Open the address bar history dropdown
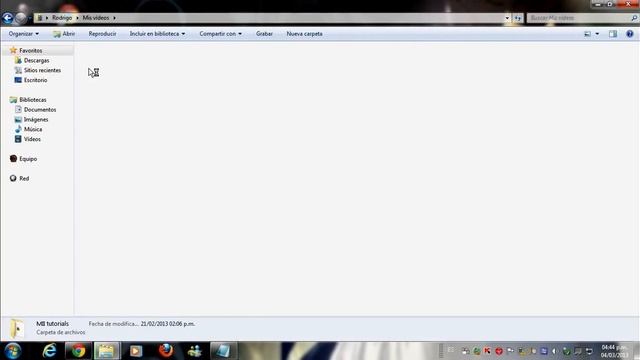 (x=507, y=18)
